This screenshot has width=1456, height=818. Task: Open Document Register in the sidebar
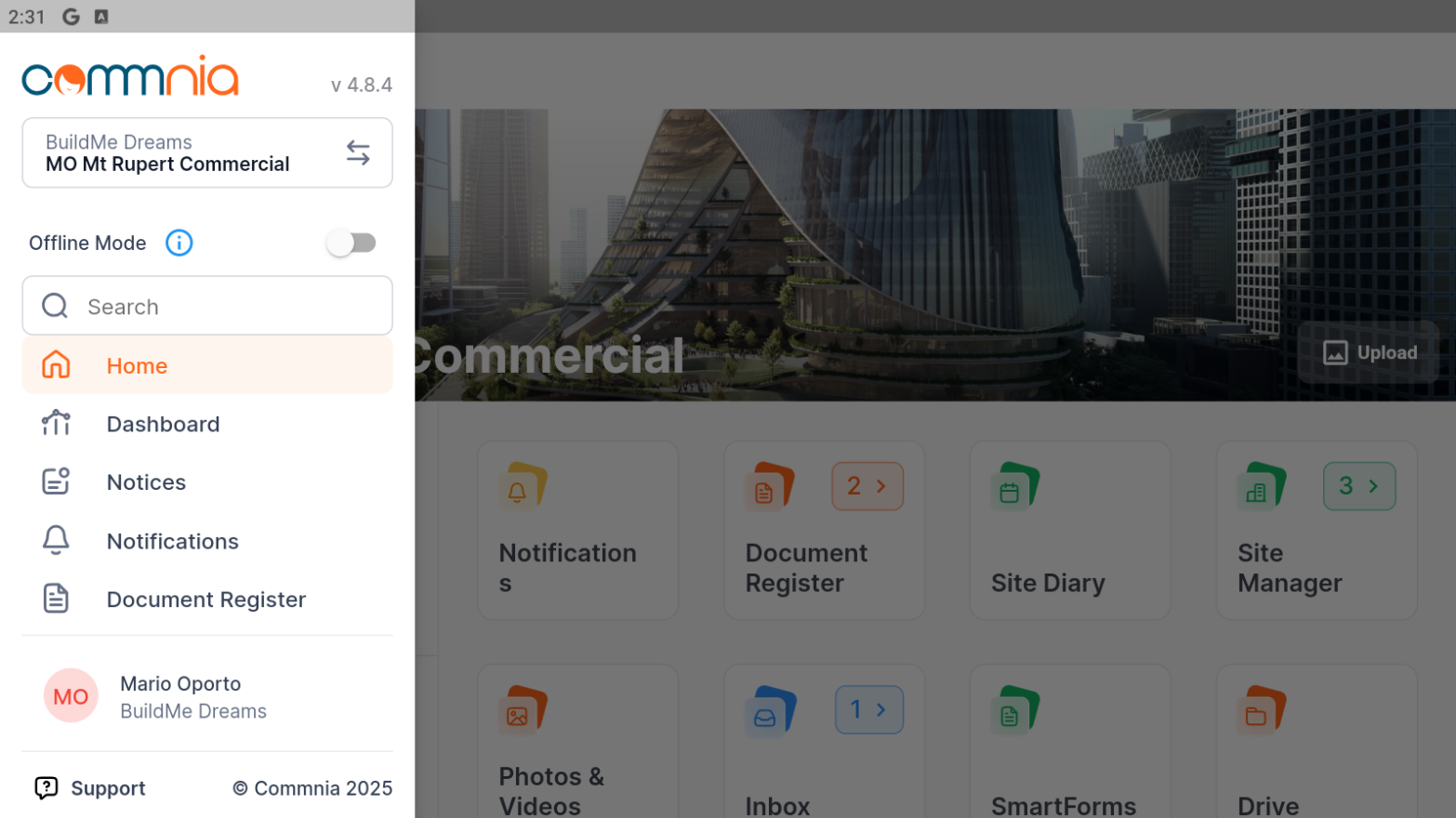point(205,600)
